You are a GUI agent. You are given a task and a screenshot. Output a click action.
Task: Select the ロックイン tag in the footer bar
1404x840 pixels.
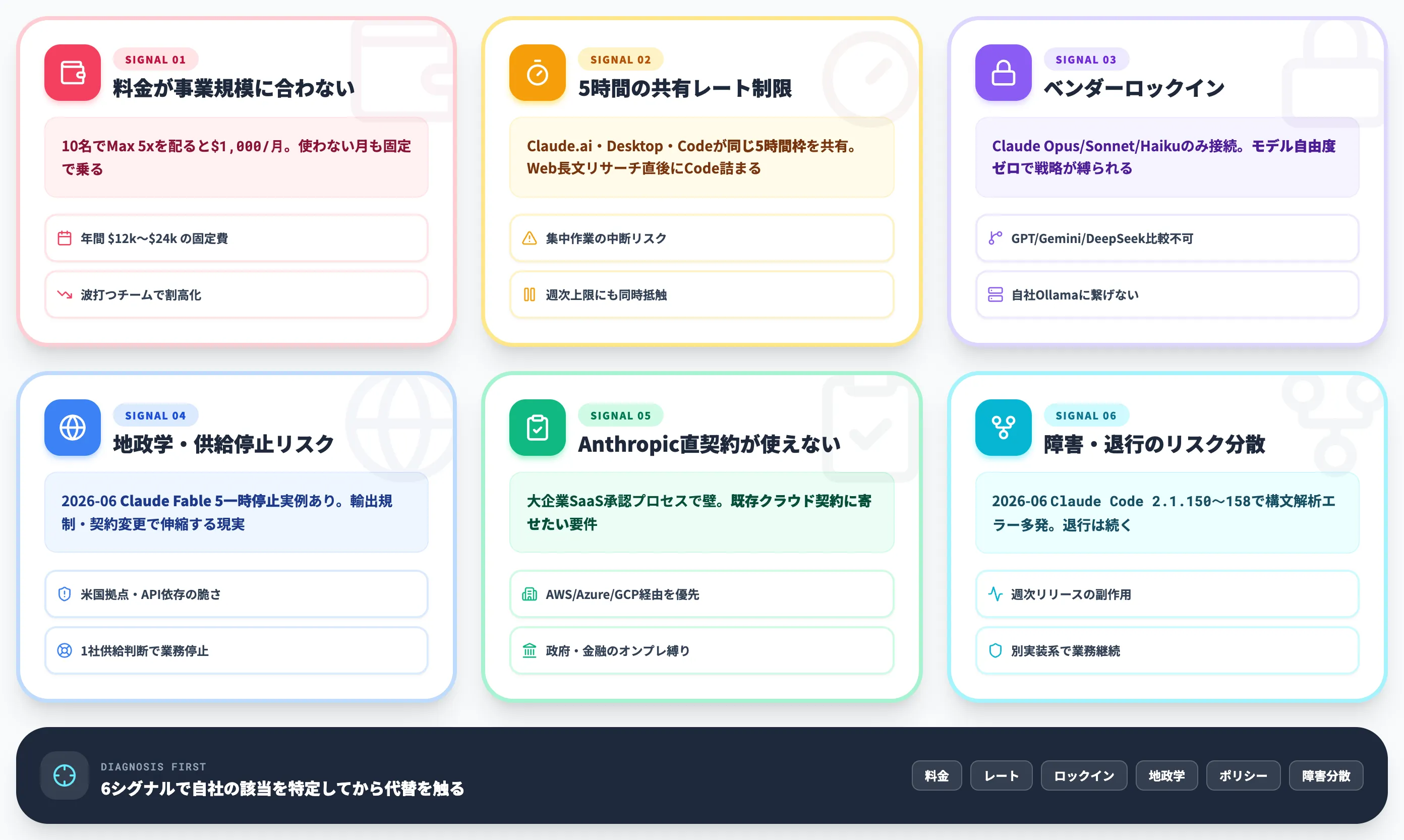point(1084,775)
